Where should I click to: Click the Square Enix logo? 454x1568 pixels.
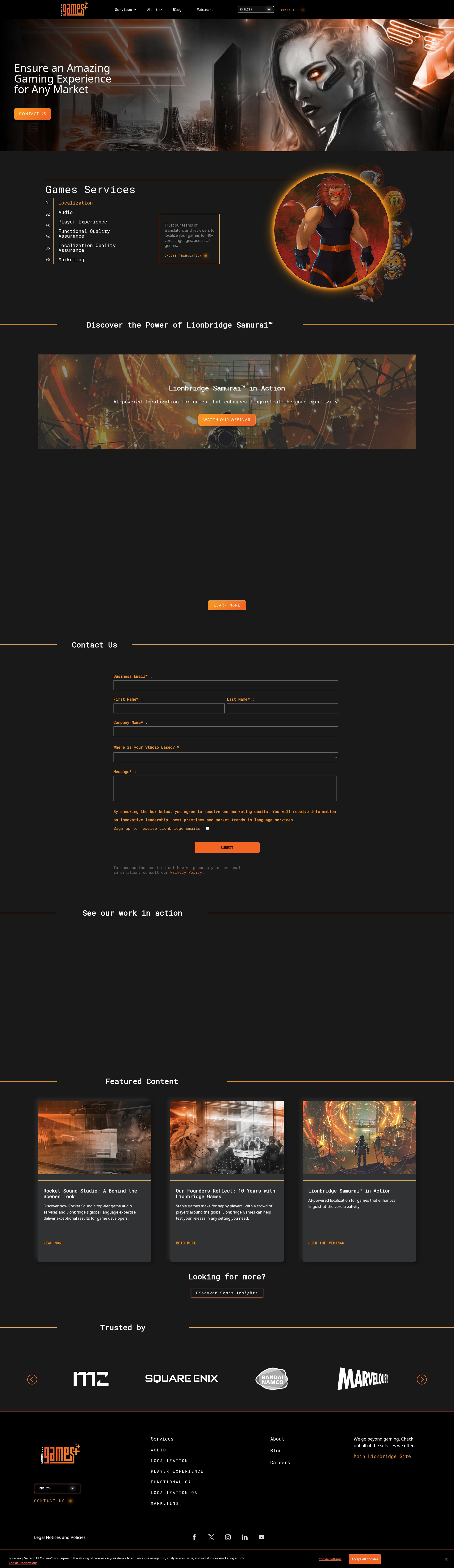pyautogui.click(x=181, y=1378)
